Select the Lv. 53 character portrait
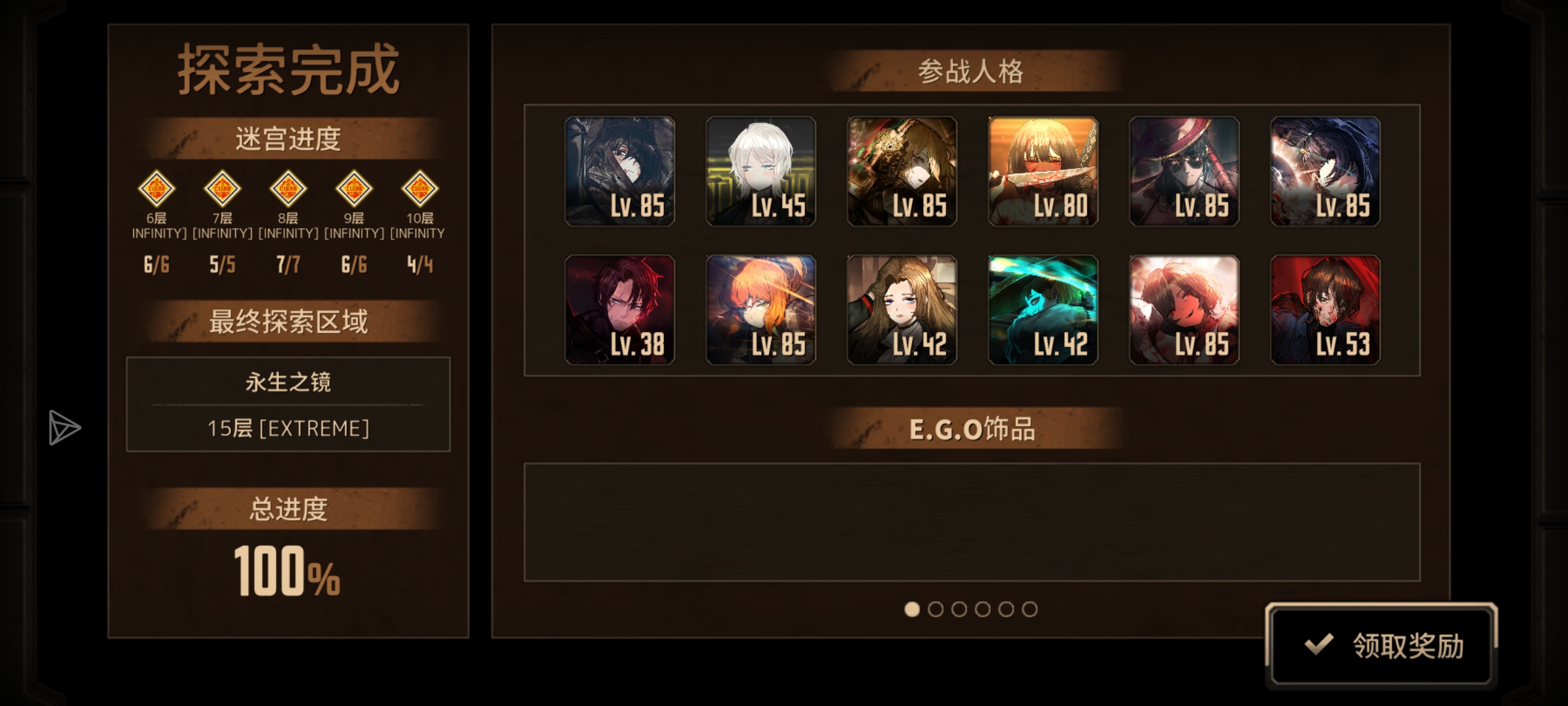The width and height of the screenshot is (1568, 706). (x=1326, y=310)
